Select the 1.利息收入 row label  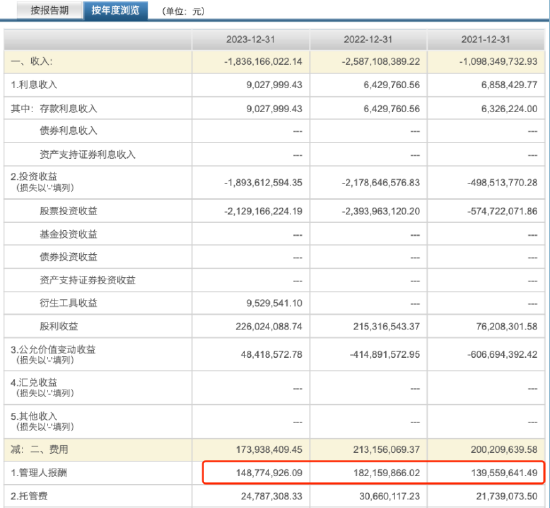click(x=34, y=85)
